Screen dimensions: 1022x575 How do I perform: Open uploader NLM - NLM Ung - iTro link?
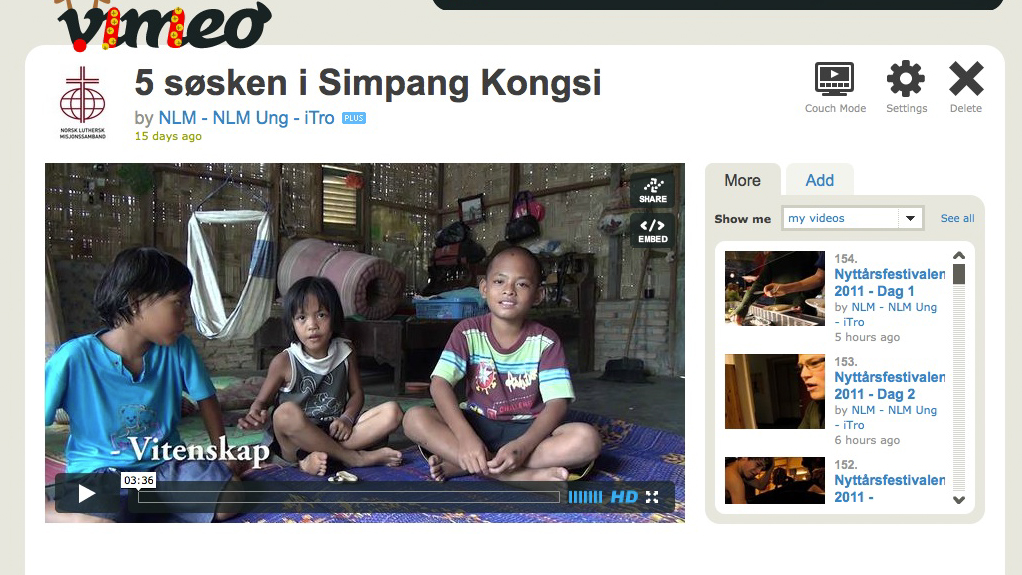246,118
